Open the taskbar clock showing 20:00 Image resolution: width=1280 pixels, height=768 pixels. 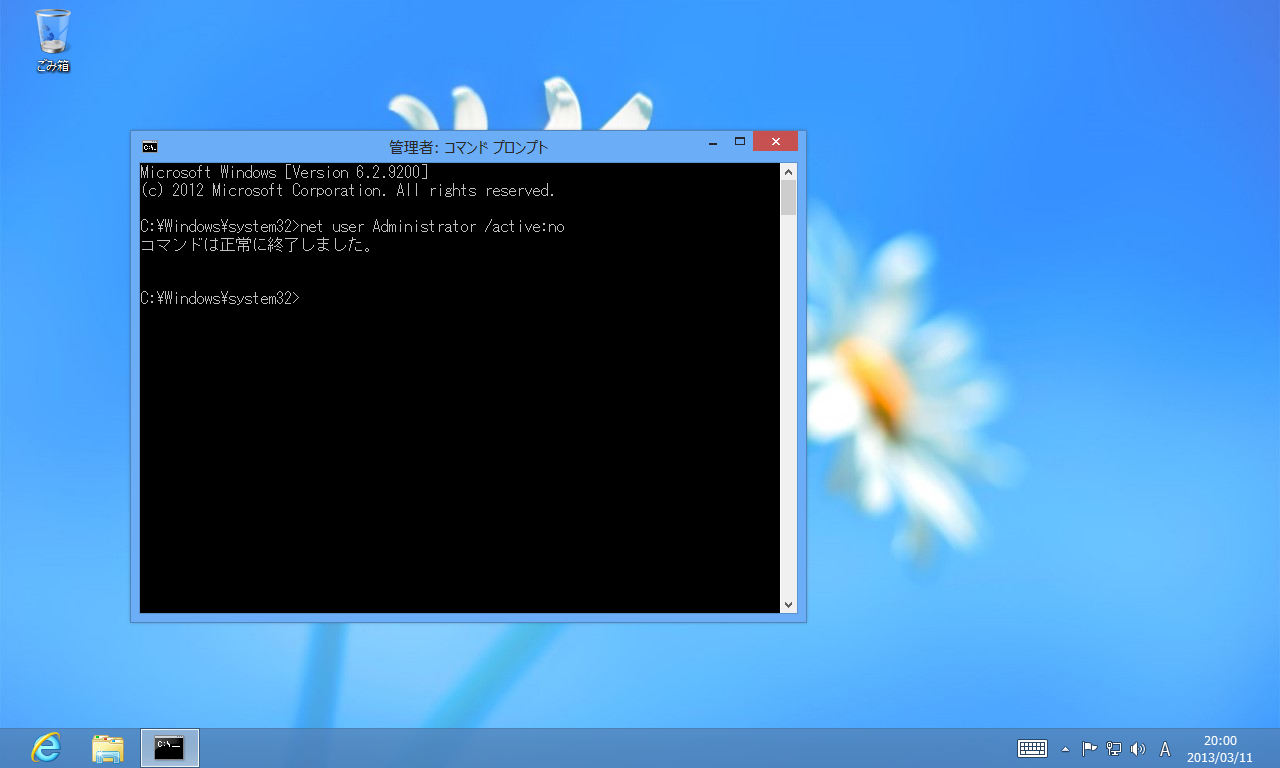(x=1219, y=748)
